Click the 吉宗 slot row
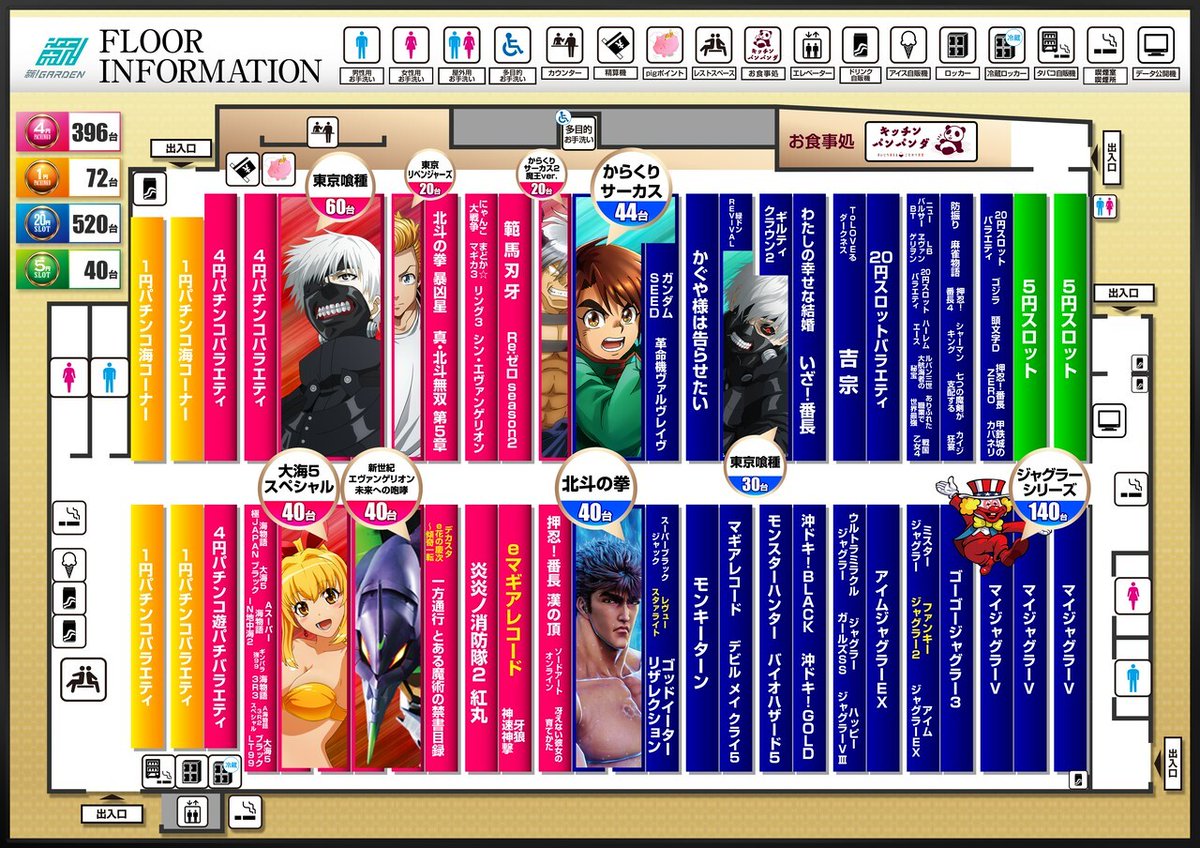 coord(849,328)
